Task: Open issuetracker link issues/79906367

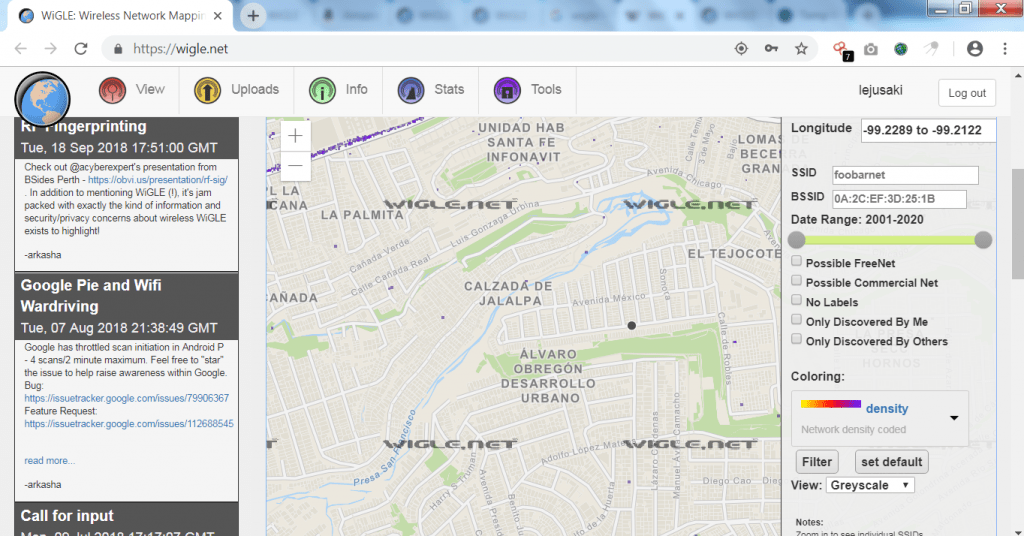Action: coord(127,398)
